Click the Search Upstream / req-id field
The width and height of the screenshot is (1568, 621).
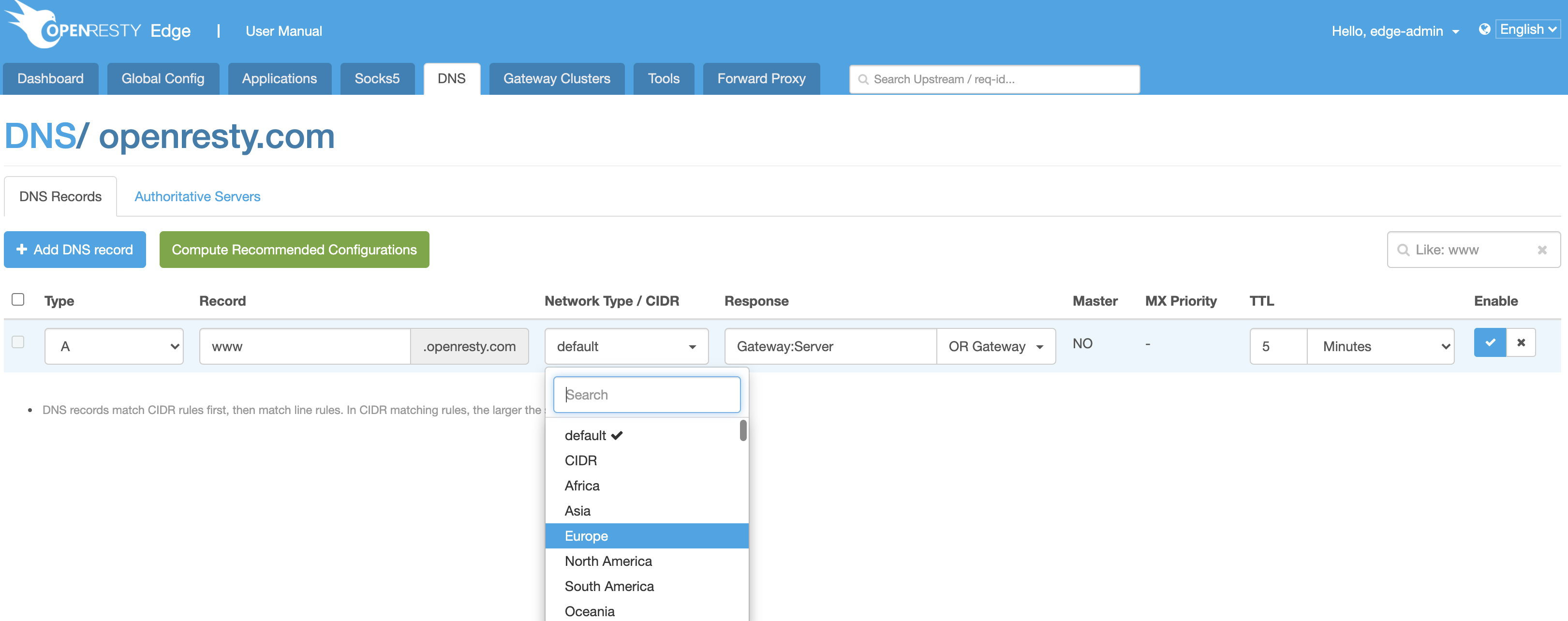tap(994, 79)
